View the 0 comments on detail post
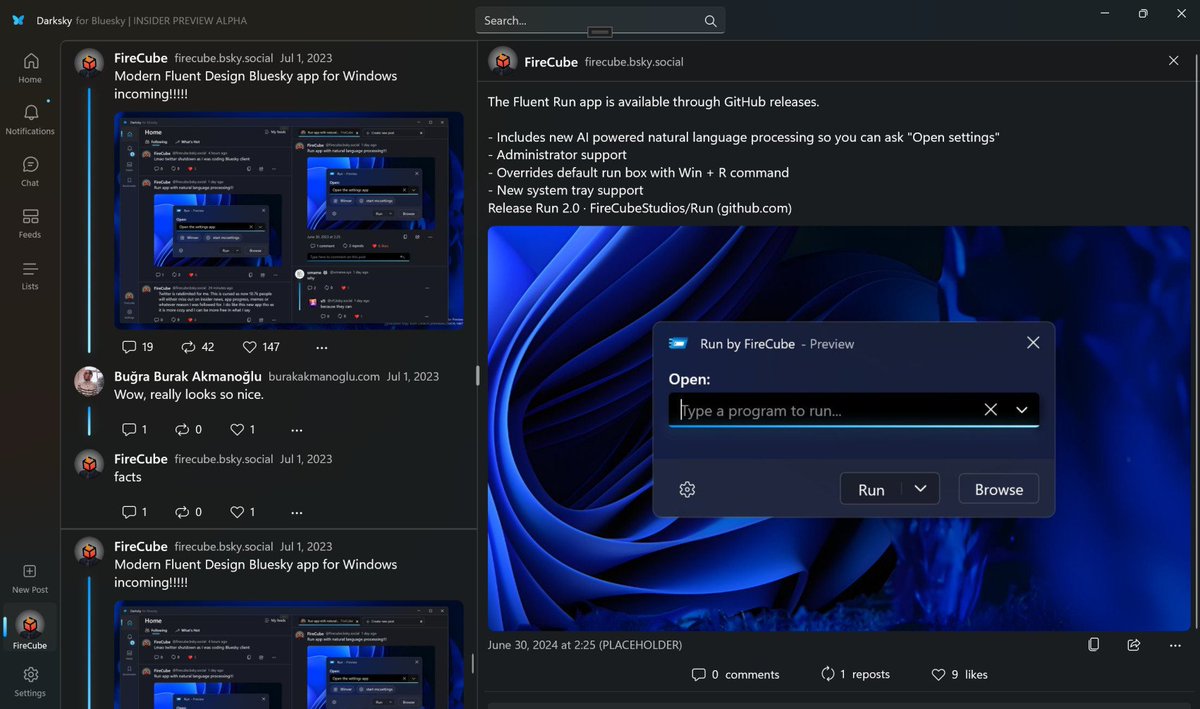 (x=735, y=674)
